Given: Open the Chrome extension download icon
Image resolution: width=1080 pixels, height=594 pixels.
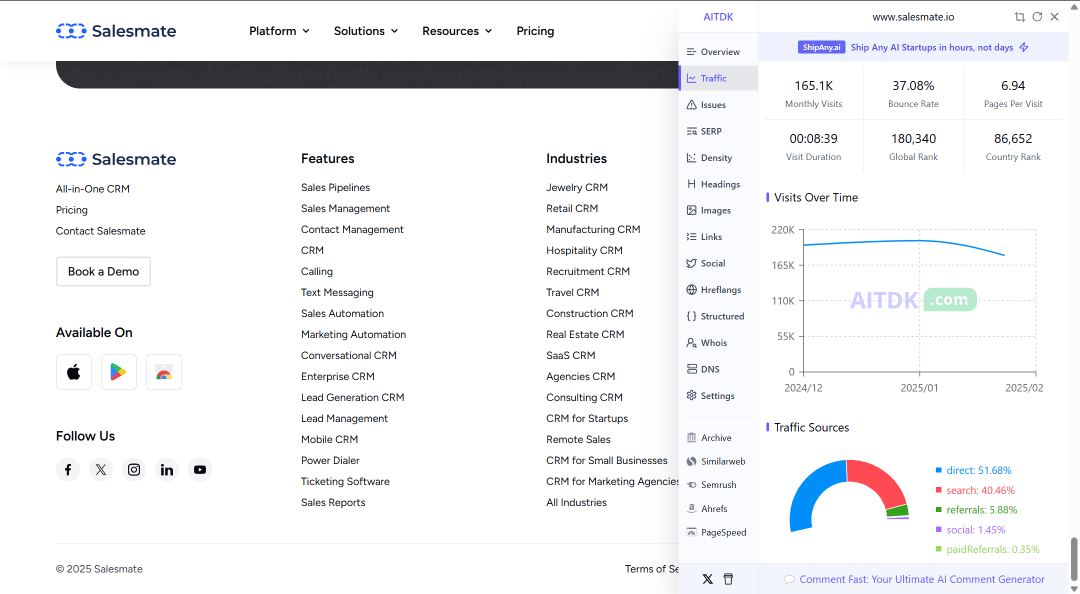Looking at the screenshot, I should [x=164, y=372].
